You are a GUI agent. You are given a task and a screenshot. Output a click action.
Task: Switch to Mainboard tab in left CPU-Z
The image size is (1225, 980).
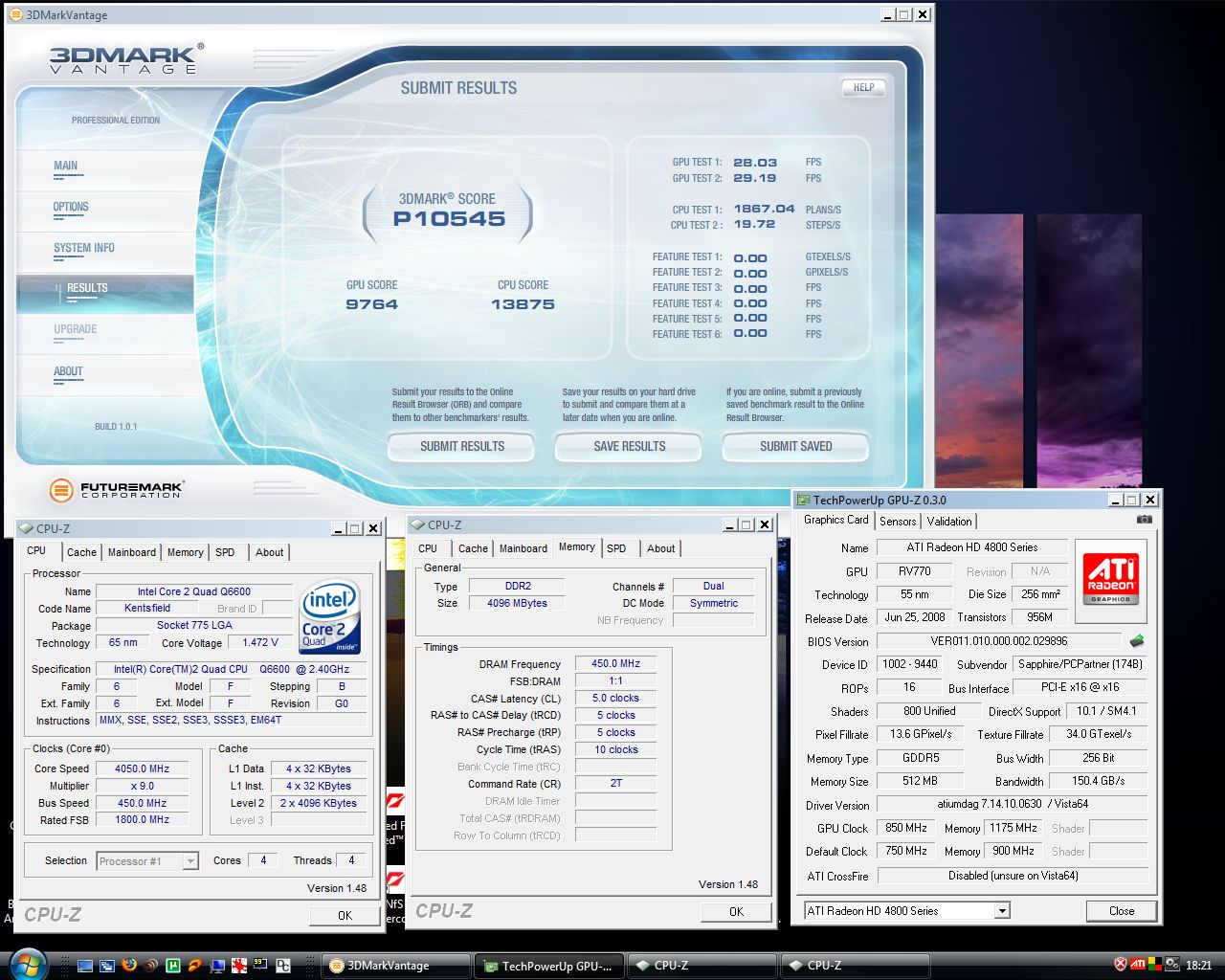point(132,552)
